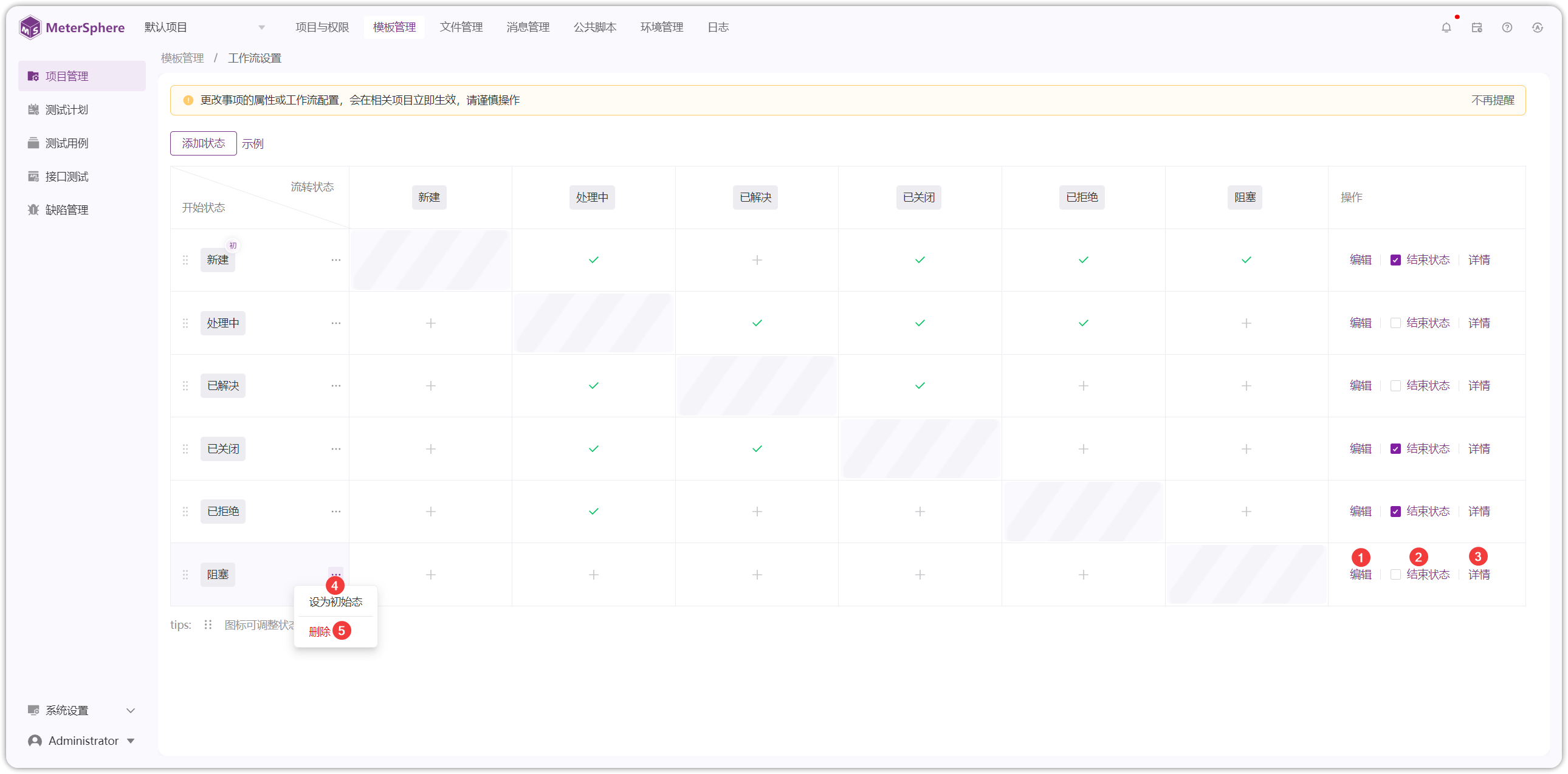The image size is (1568, 774).
Task: Click the drag handle of the 阻塞 row
Action: [185, 574]
